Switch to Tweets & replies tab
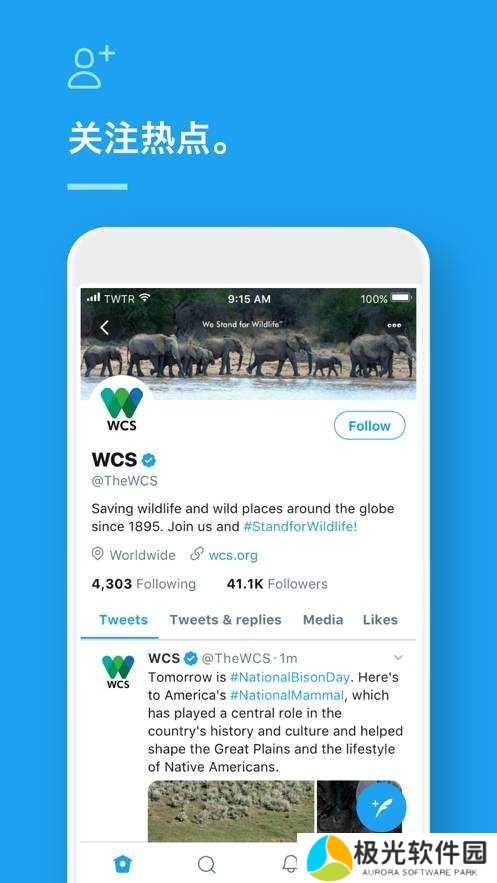Viewport: 497px width, 883px height. pyautogui.click(x=225, y=619)
